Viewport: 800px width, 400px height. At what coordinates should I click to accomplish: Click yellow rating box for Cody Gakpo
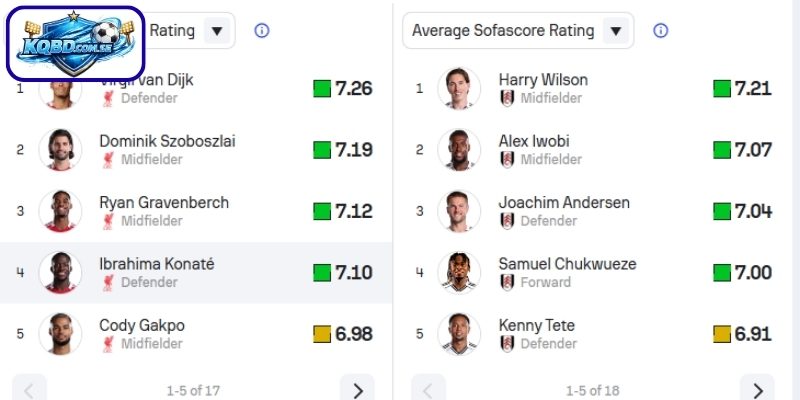322,334
